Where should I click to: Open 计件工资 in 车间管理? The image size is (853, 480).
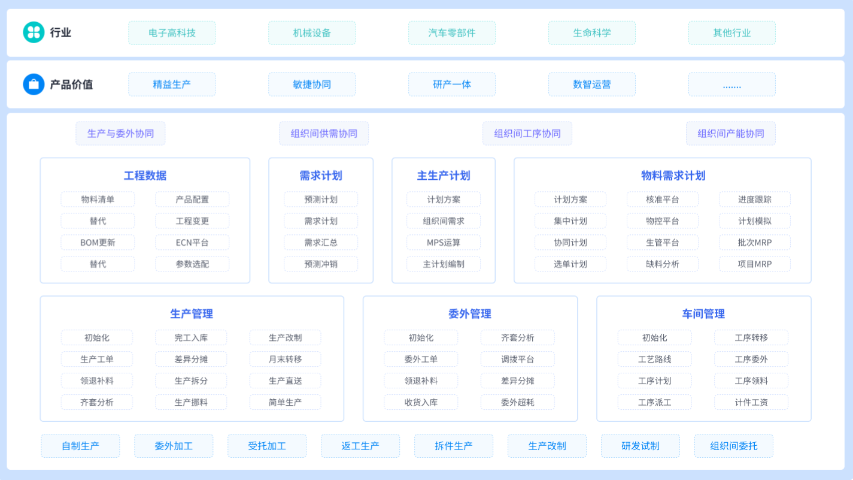tap(751, 402)
